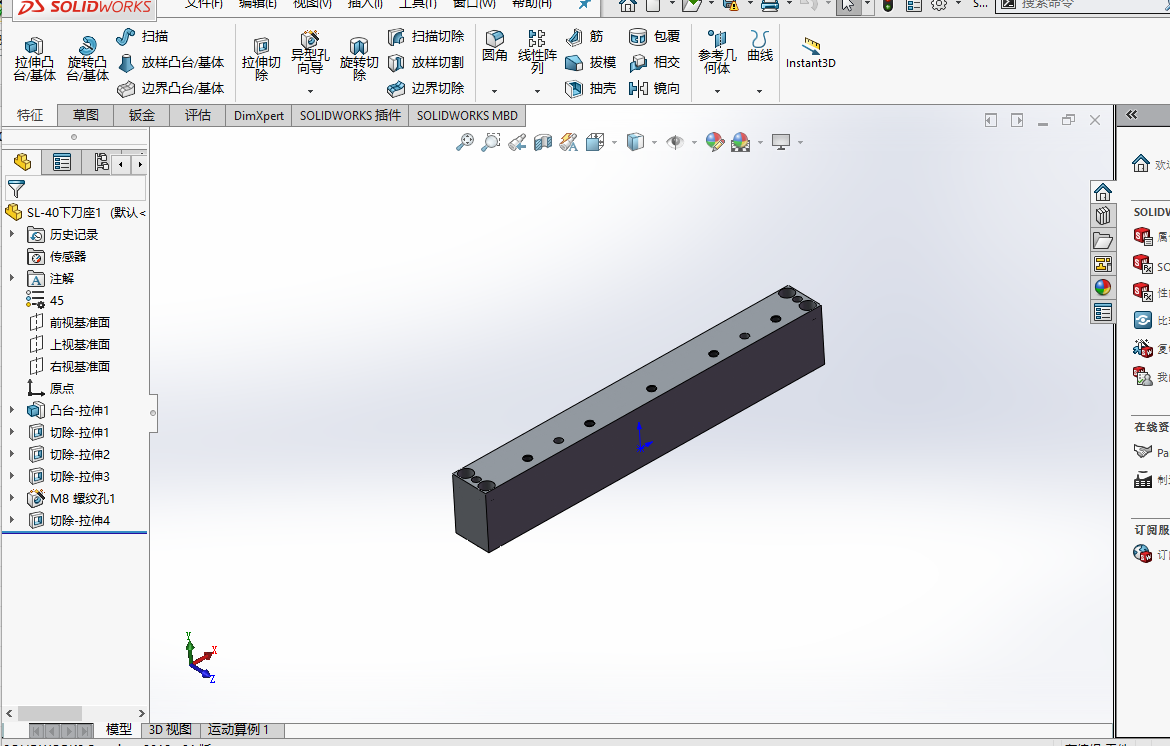Open the ConfigurationManager tab icon
The image size is (1170, 746).
tap(99, 162)
